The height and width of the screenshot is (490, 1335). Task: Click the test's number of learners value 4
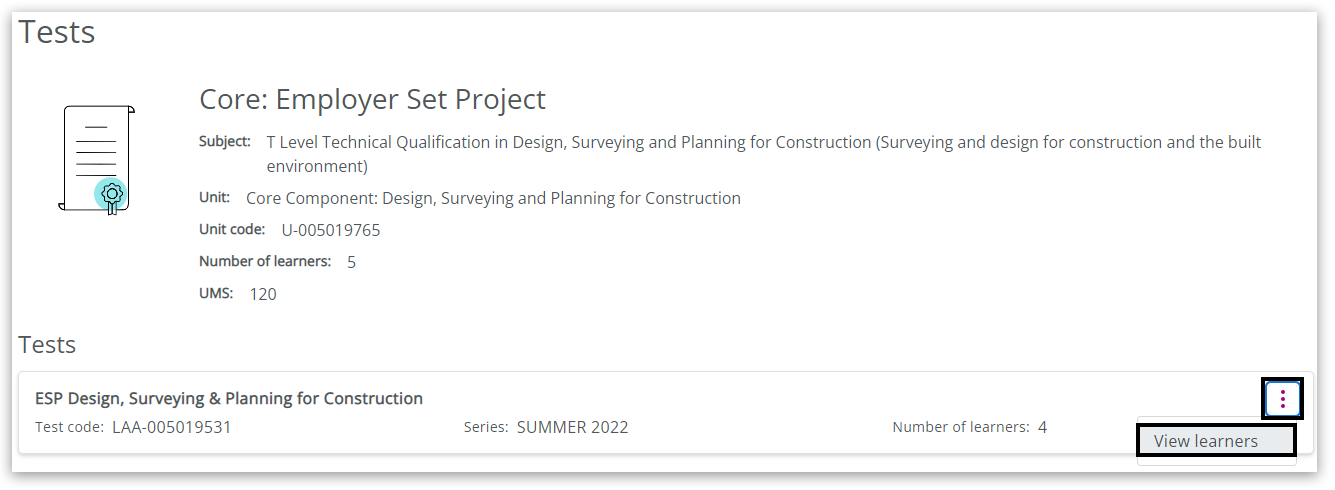(1042, 427)
